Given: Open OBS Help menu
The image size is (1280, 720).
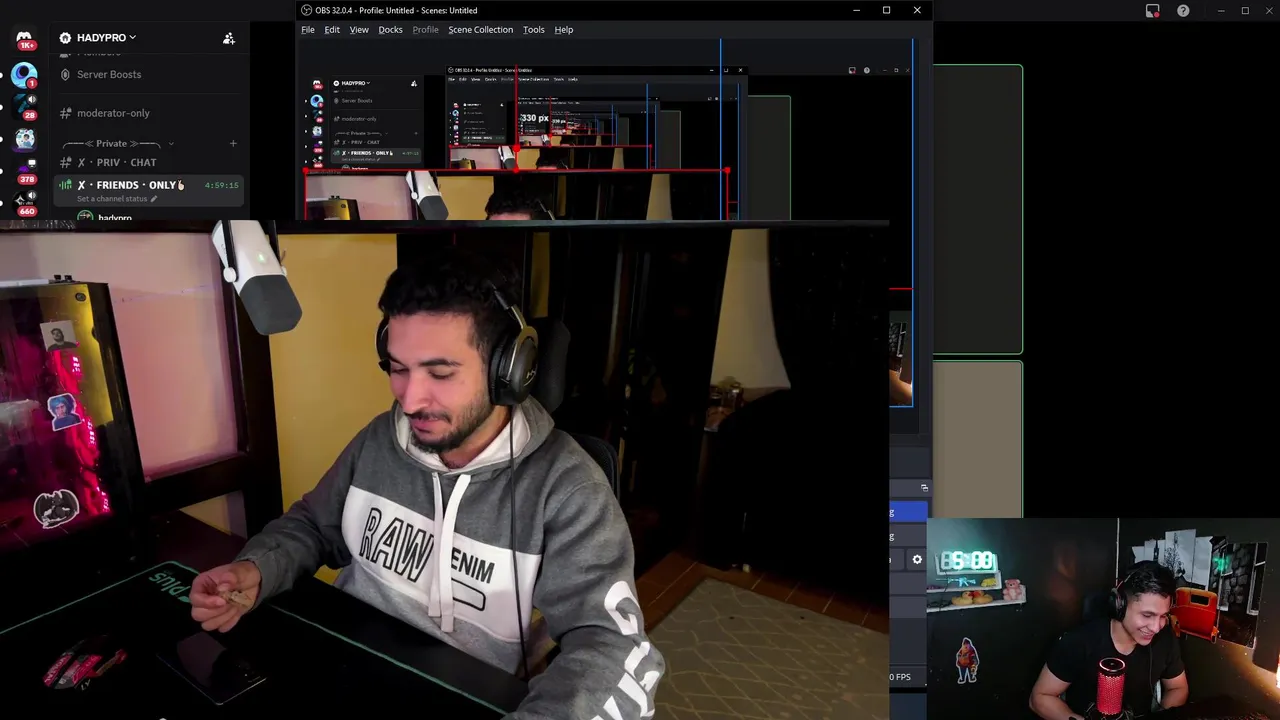Looking at the screenshot, I should [x=564, y=30].
